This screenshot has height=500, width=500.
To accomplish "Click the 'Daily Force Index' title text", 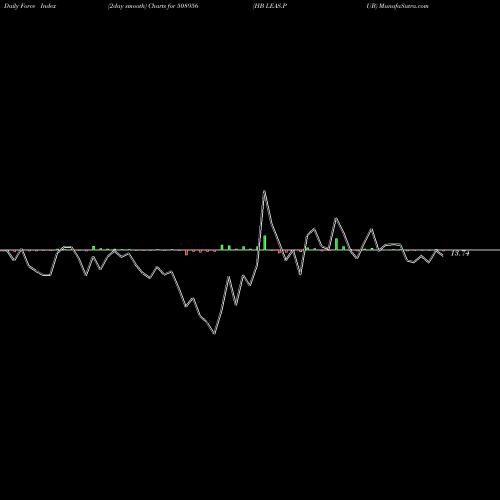I will [30, 6].
